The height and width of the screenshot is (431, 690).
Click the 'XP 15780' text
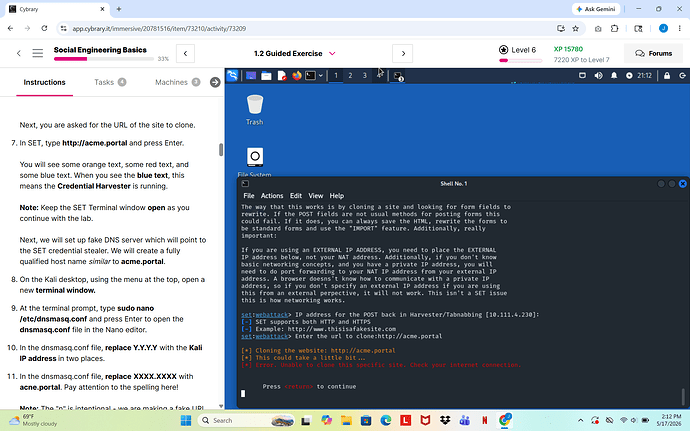click(x=568, y=49)
